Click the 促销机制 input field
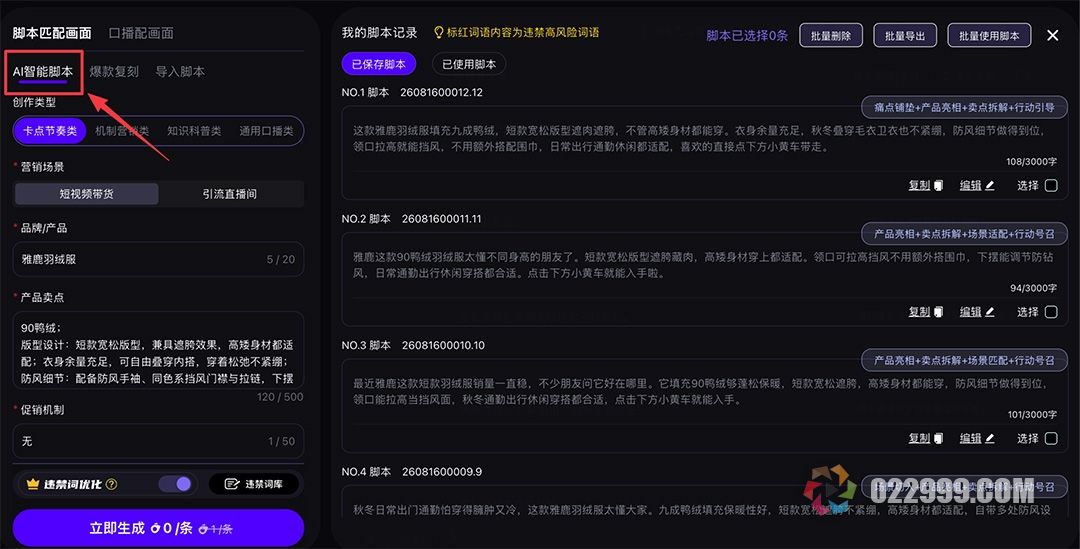This screenshot has width=1080, height=549. [x=158, y=442]
